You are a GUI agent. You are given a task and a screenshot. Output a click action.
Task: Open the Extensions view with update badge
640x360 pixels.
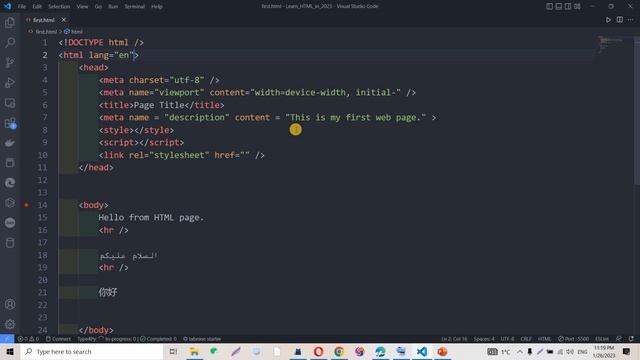coord(10,123)
